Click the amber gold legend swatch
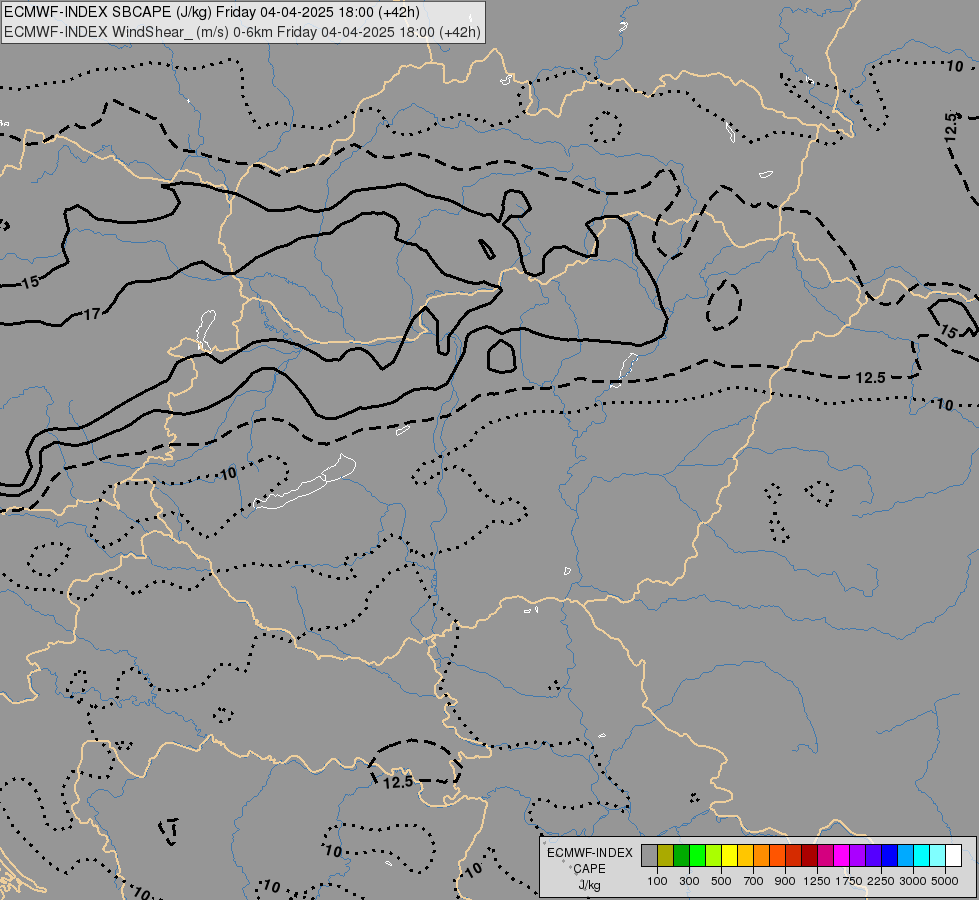The image size is (979, 900). click(x=745, y=856)
